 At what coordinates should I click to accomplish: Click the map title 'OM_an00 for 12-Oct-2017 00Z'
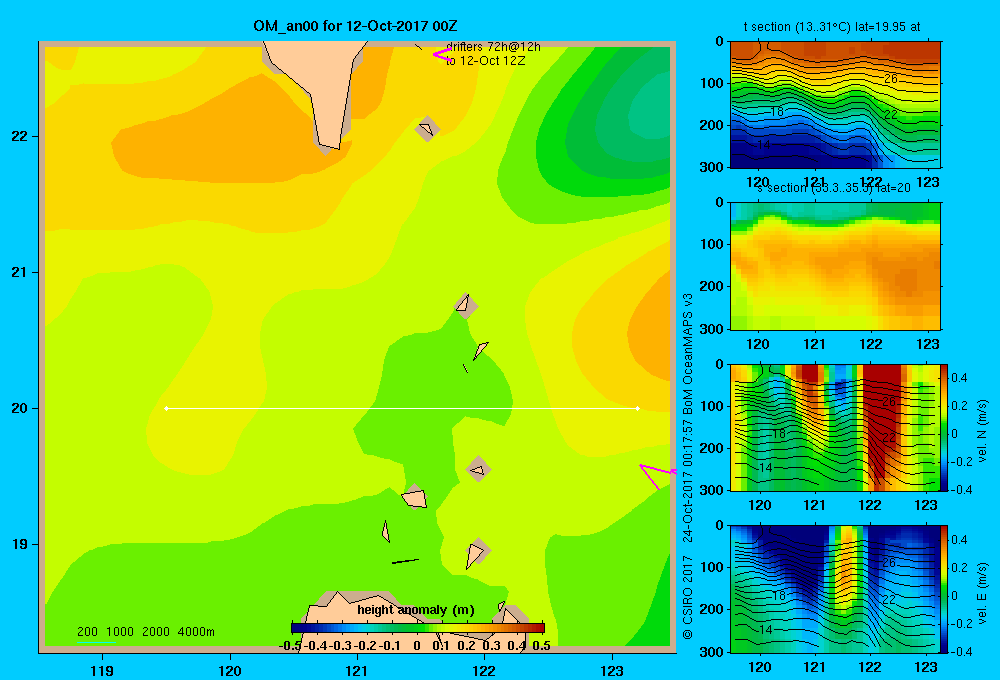pyautogui.click(x=355, y=26)
